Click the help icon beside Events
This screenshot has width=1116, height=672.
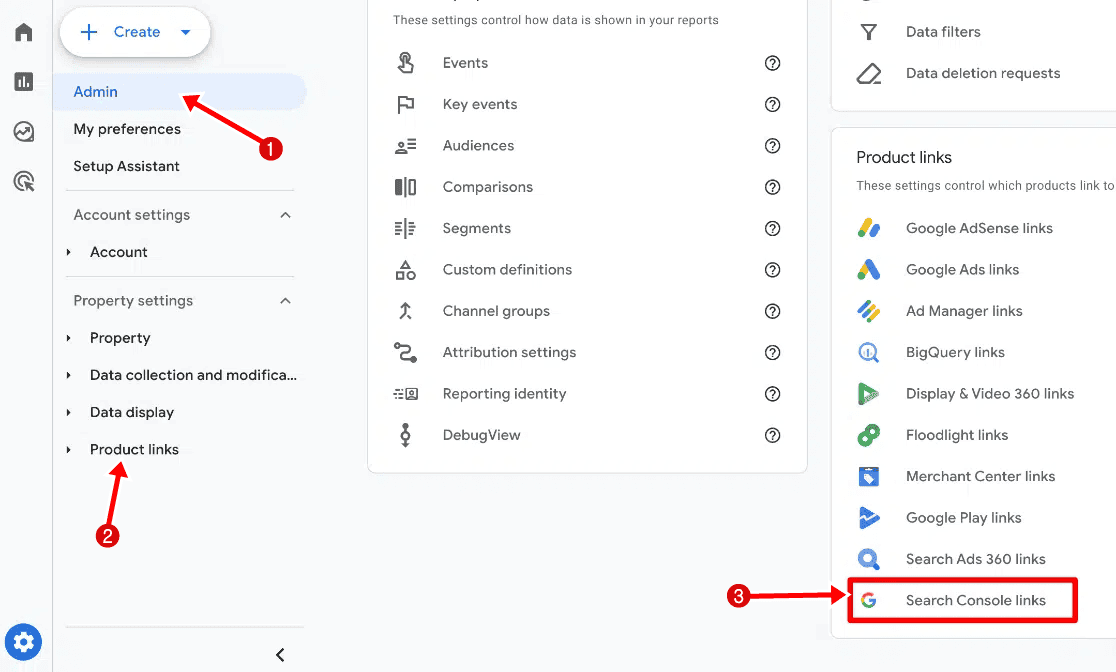pyautogui.click(x=772, y=63)
